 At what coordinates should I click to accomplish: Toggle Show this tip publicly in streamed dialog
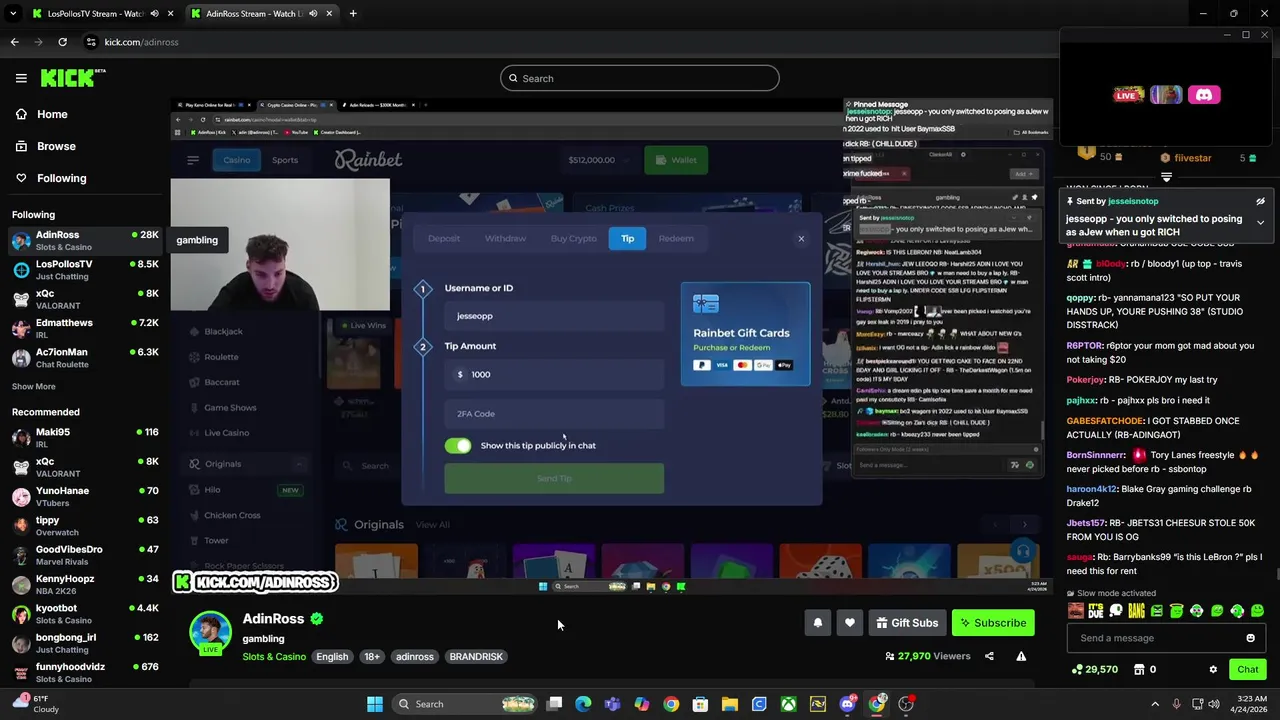pos(458,446)
